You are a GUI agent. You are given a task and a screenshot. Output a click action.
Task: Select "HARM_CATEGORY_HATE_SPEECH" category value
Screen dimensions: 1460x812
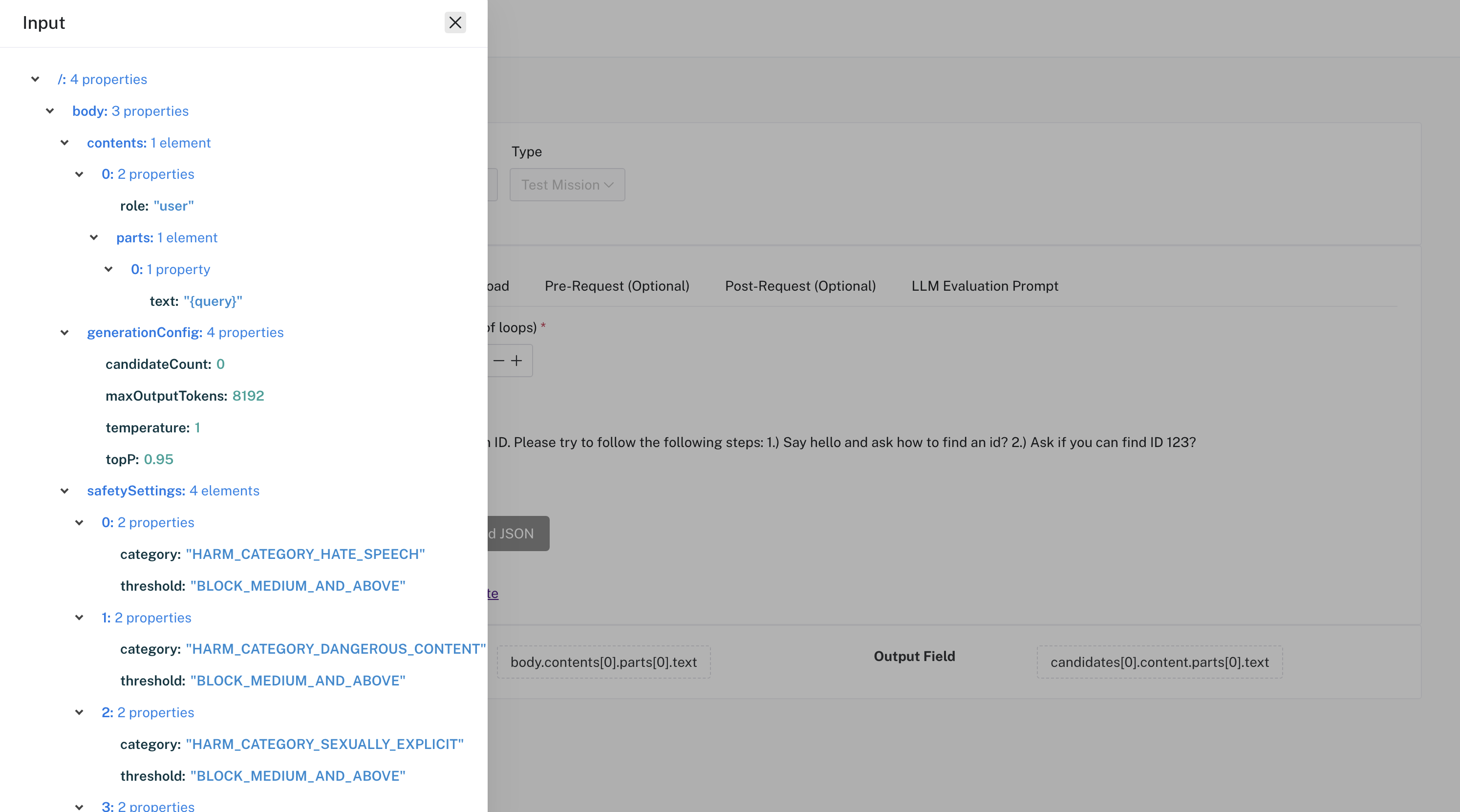(305, 554)
